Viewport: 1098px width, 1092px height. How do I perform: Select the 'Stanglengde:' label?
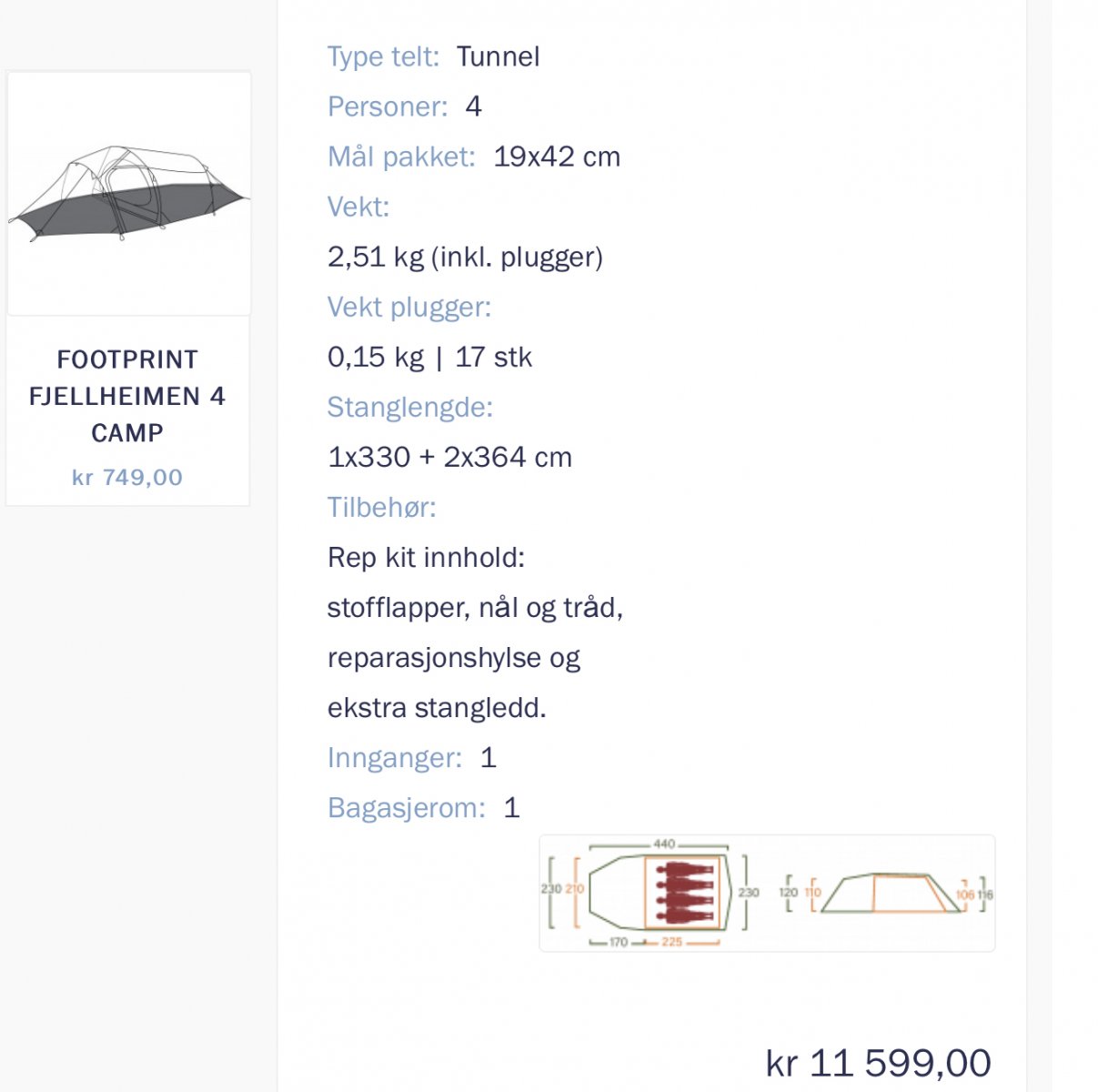click(x=410, y=407)
